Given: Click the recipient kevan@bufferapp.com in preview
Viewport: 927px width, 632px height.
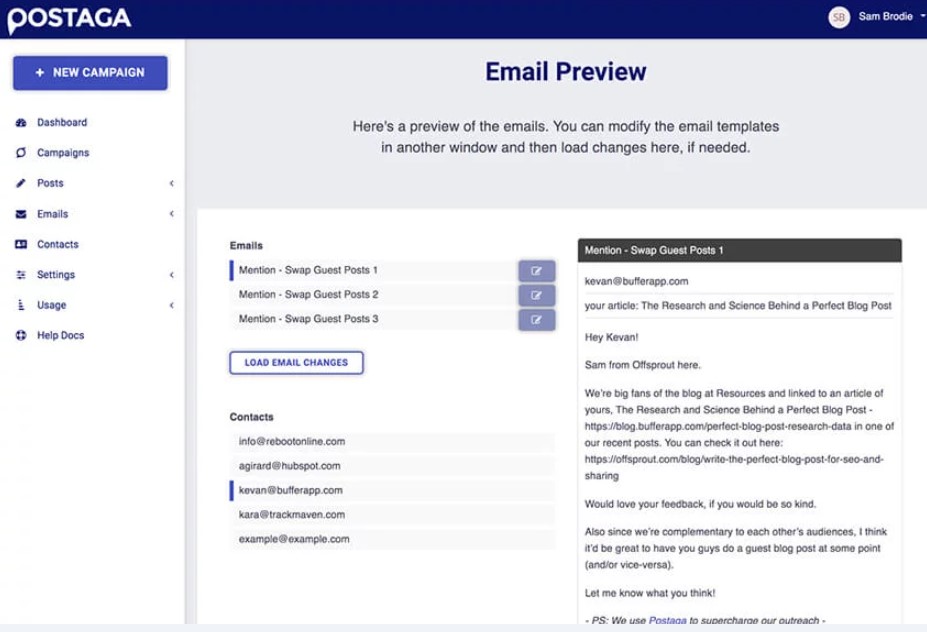Looking at the screenshot, I should (636, 281).
